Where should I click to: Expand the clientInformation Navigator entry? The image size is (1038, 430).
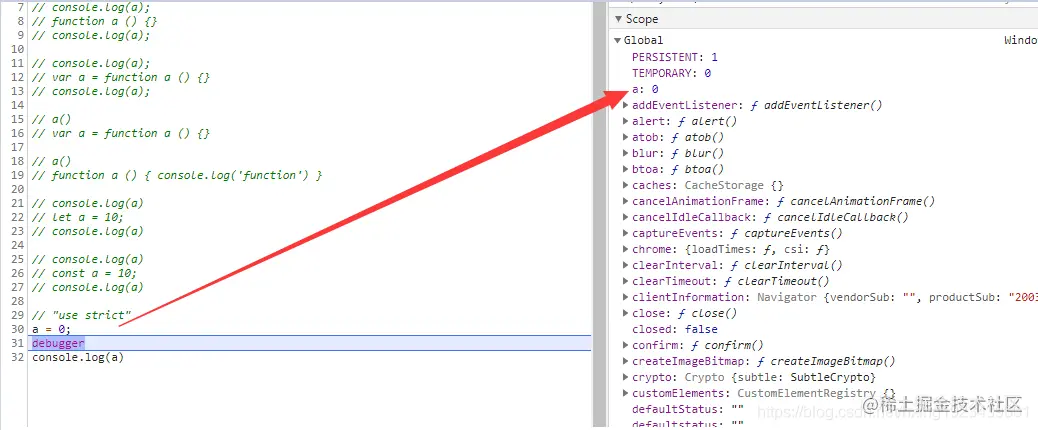click(x=626, y=297)
